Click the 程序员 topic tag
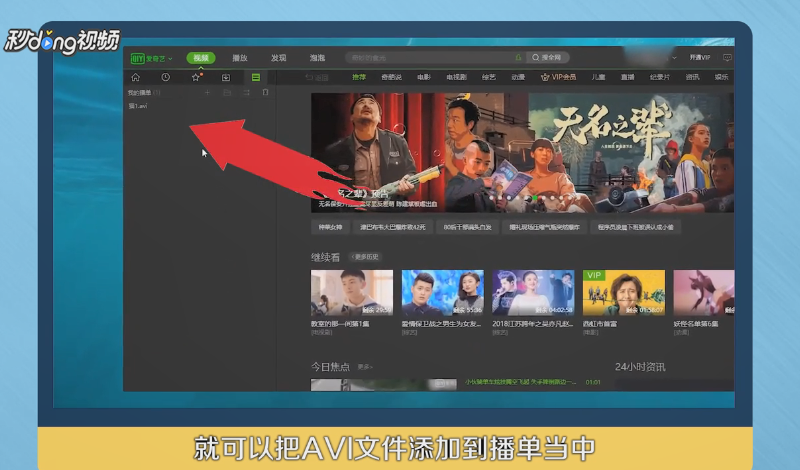 (x=635, y=227)
